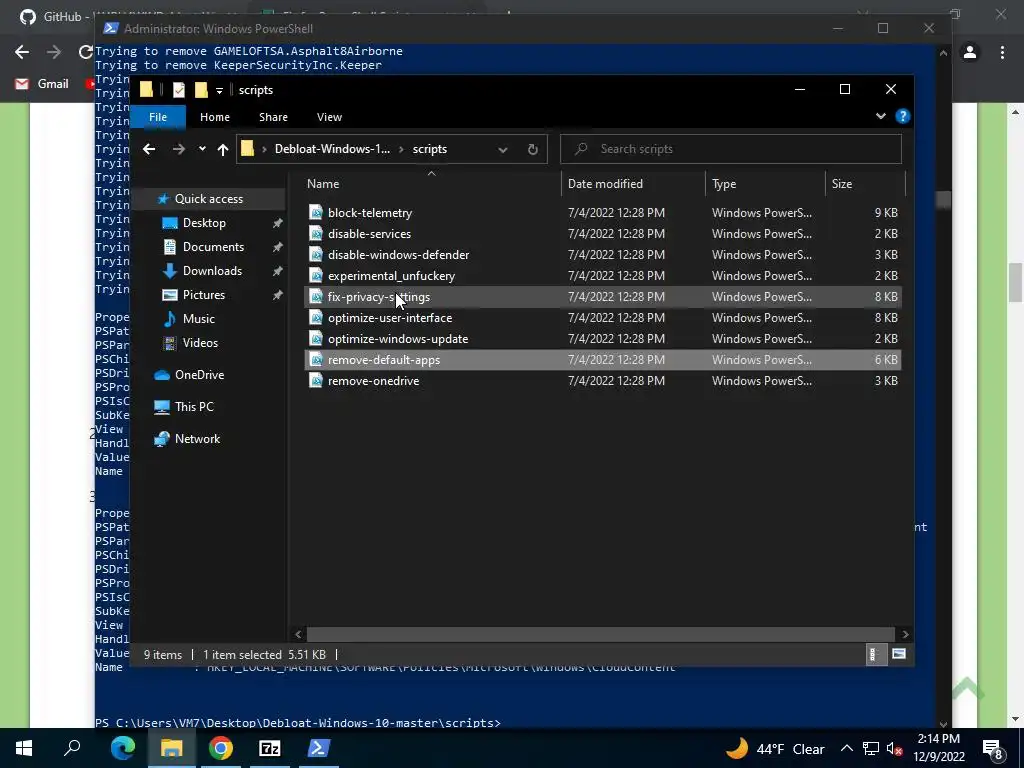Go up one folder level in Explorer

pyautogui.click(x=223, y=149)
